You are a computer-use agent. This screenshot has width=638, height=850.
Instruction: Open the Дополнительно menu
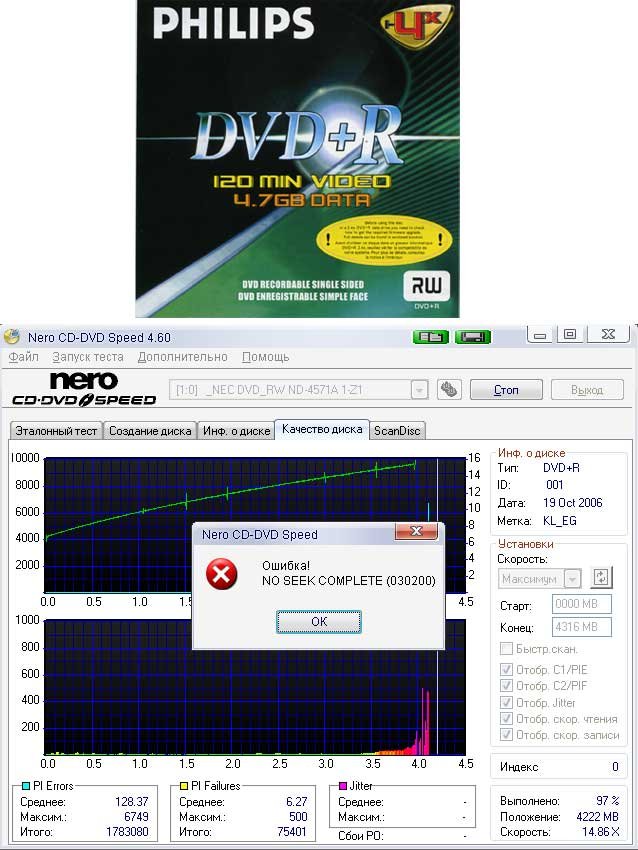pyautogui.click(x=183, y=357)
